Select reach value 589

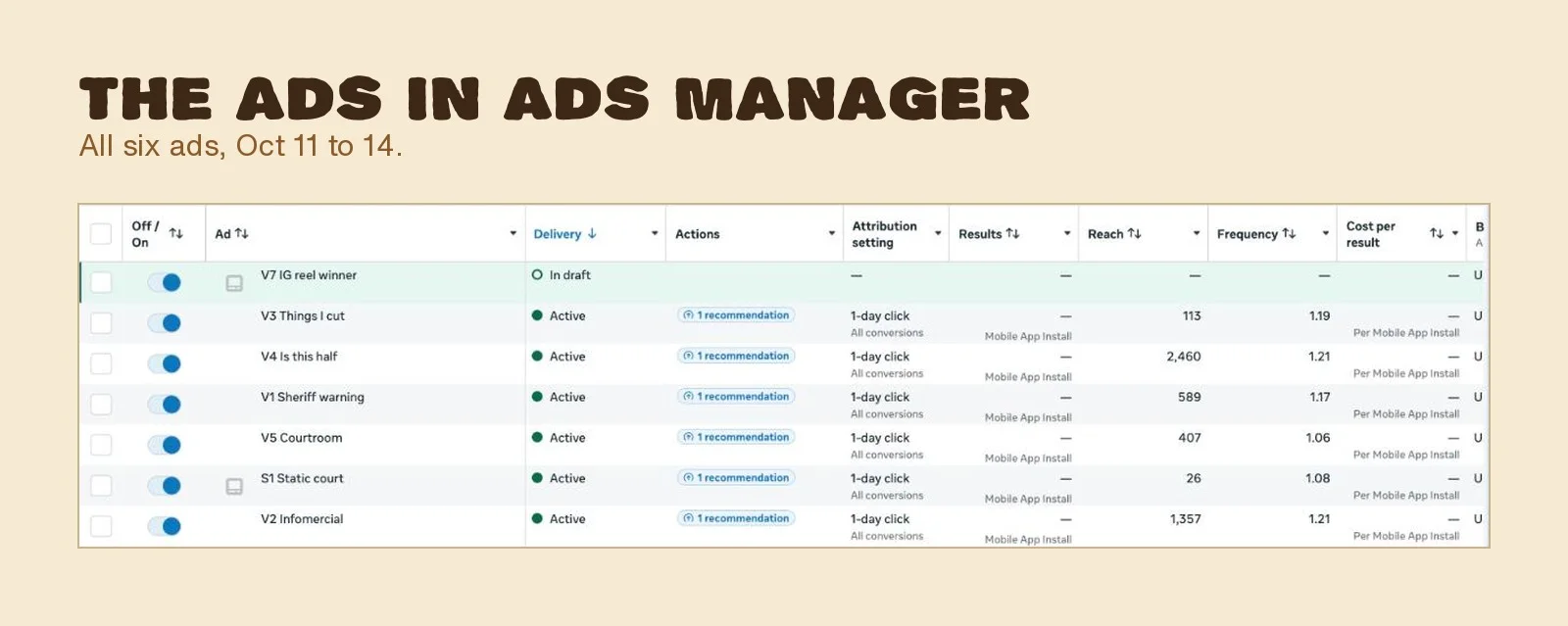[x=1190, y=397]
